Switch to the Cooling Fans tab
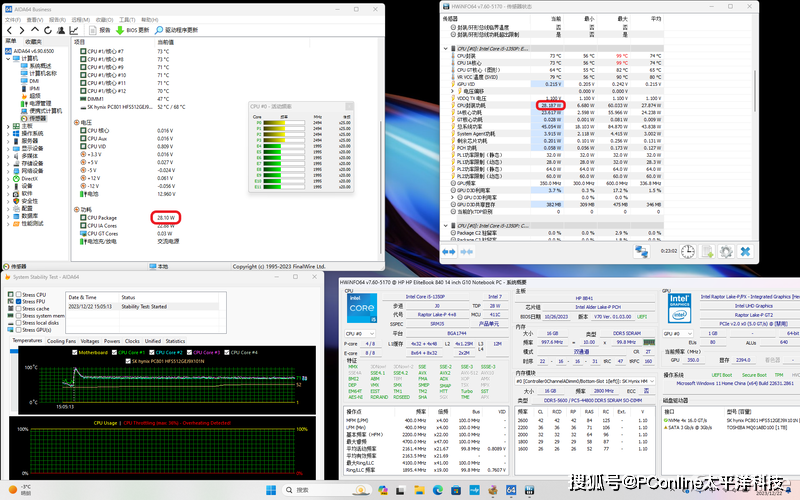The image size is (800, 500). tap(61, 341)
